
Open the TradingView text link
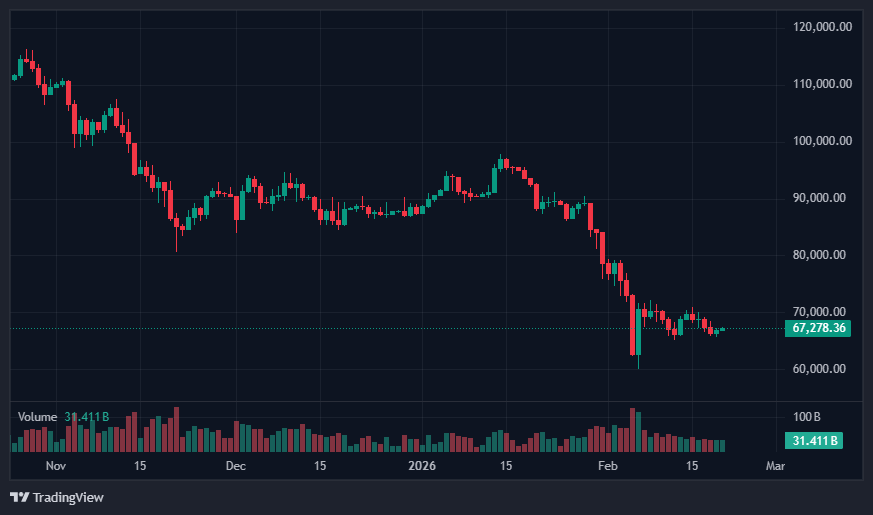68,497
